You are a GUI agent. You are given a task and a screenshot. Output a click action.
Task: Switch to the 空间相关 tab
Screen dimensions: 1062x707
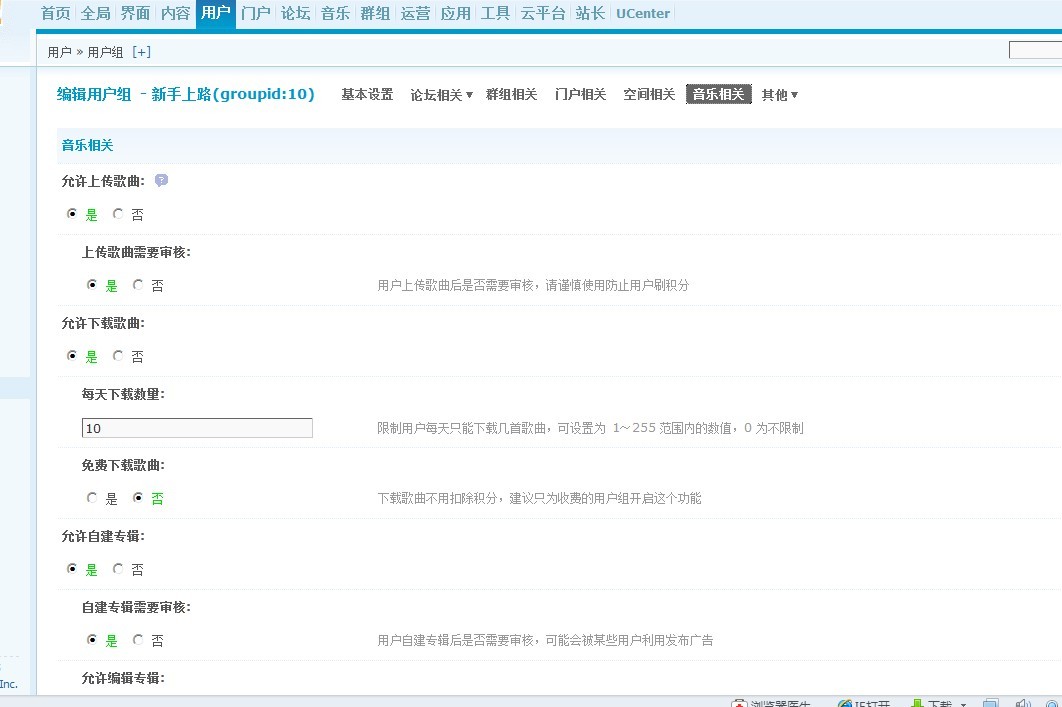point(649,95)
